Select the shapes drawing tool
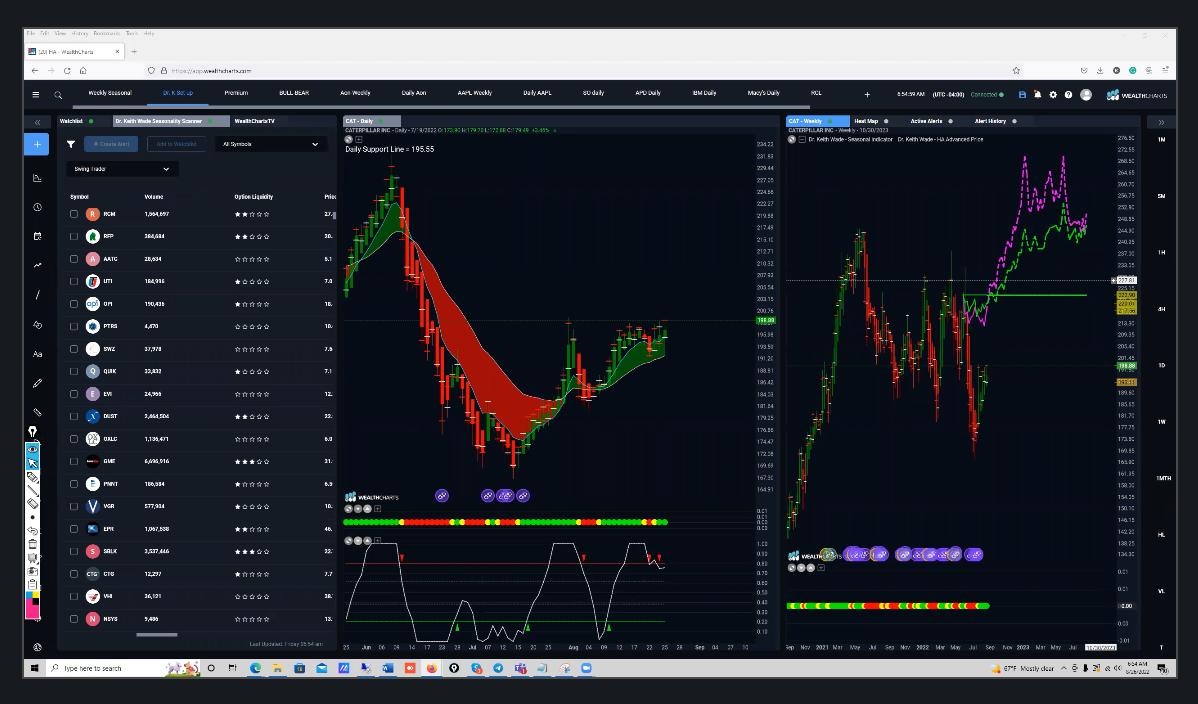The height and width of the screenshot is (704, 1198). pos(37,325)
